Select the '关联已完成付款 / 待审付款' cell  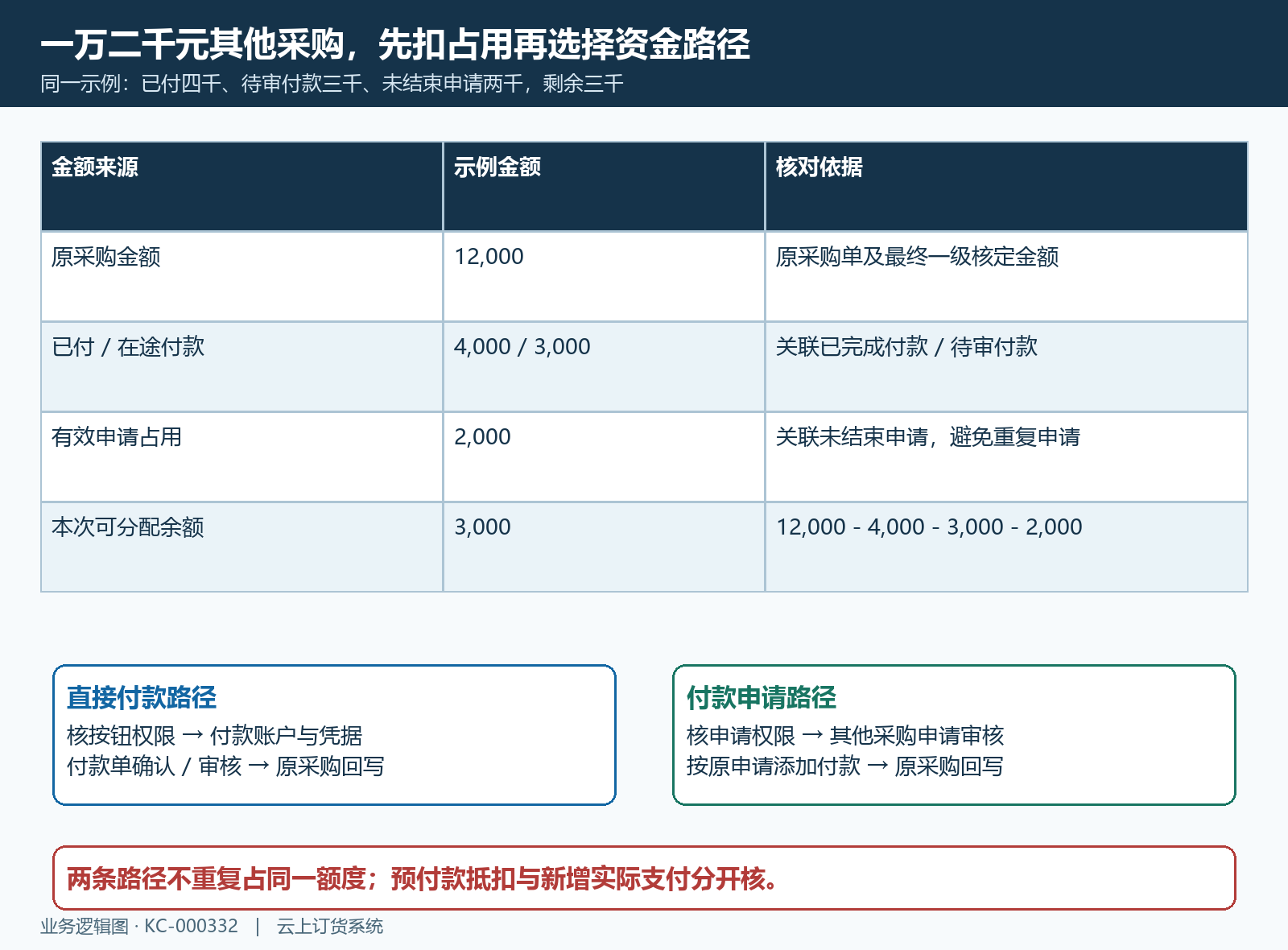coord(1006,367)
